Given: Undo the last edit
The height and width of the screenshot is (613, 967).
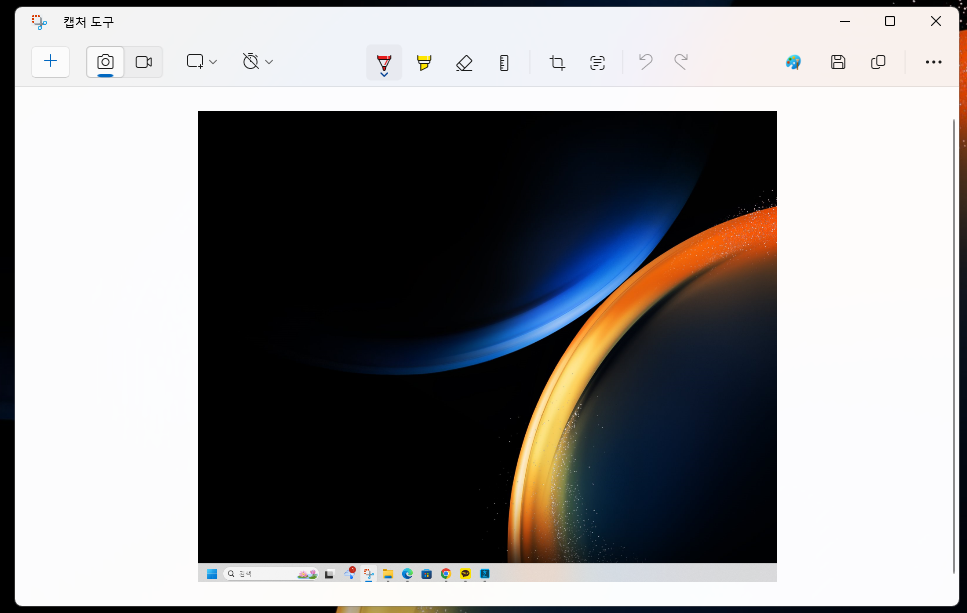Looking at the screenshot, I should (646, 62).
